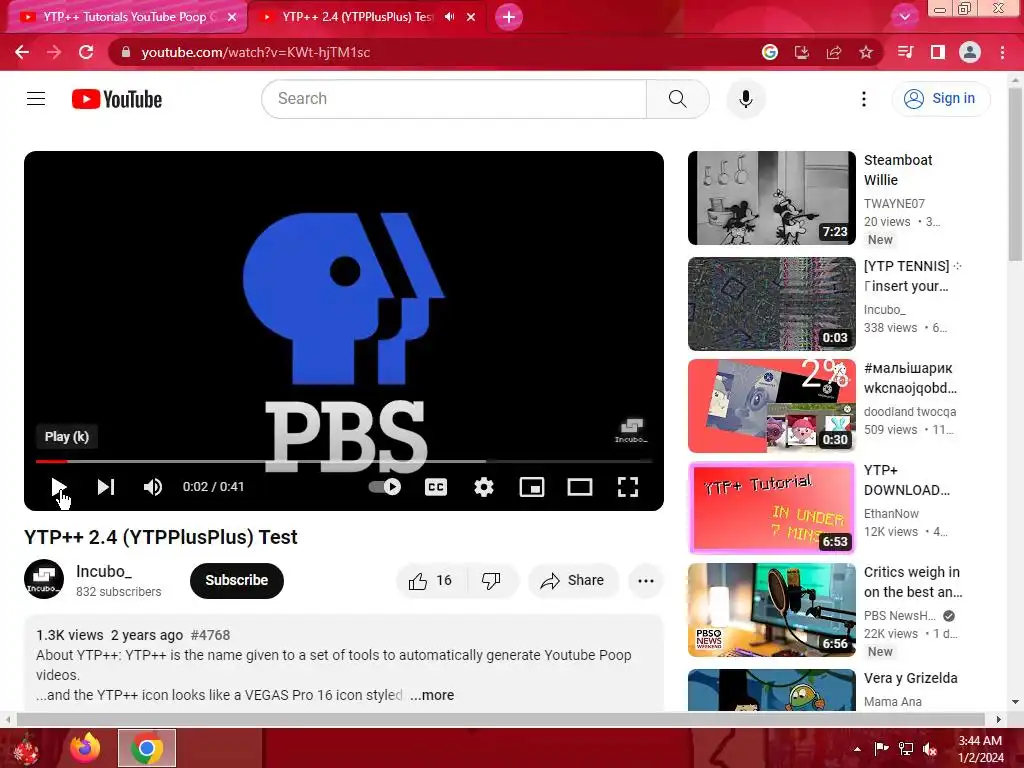This screenshot has width=1024, height=768.
Task: Open Google icon in address bar
Action: (770, 52)
